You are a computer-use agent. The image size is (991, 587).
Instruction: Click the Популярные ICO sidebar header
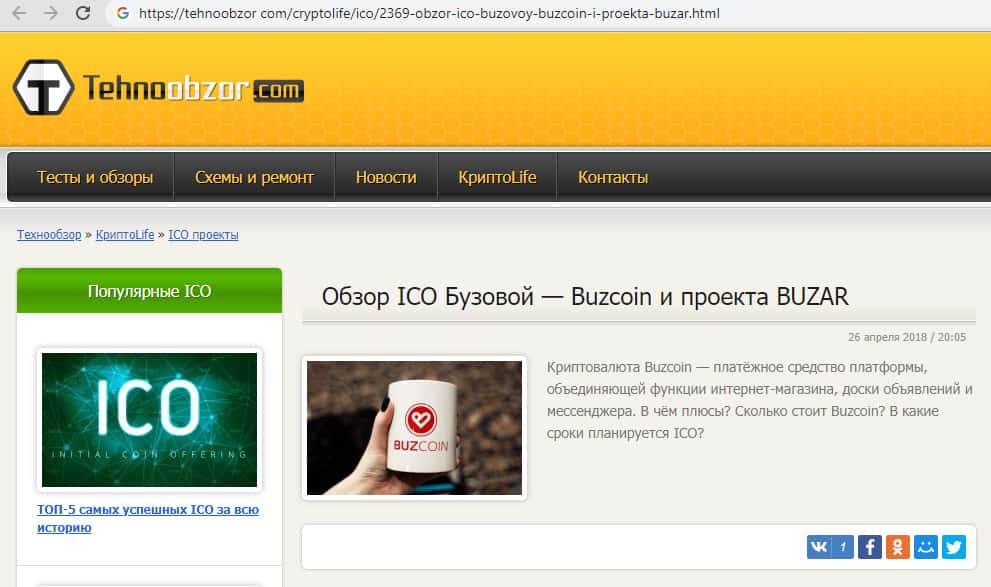(x=149, y=291)
